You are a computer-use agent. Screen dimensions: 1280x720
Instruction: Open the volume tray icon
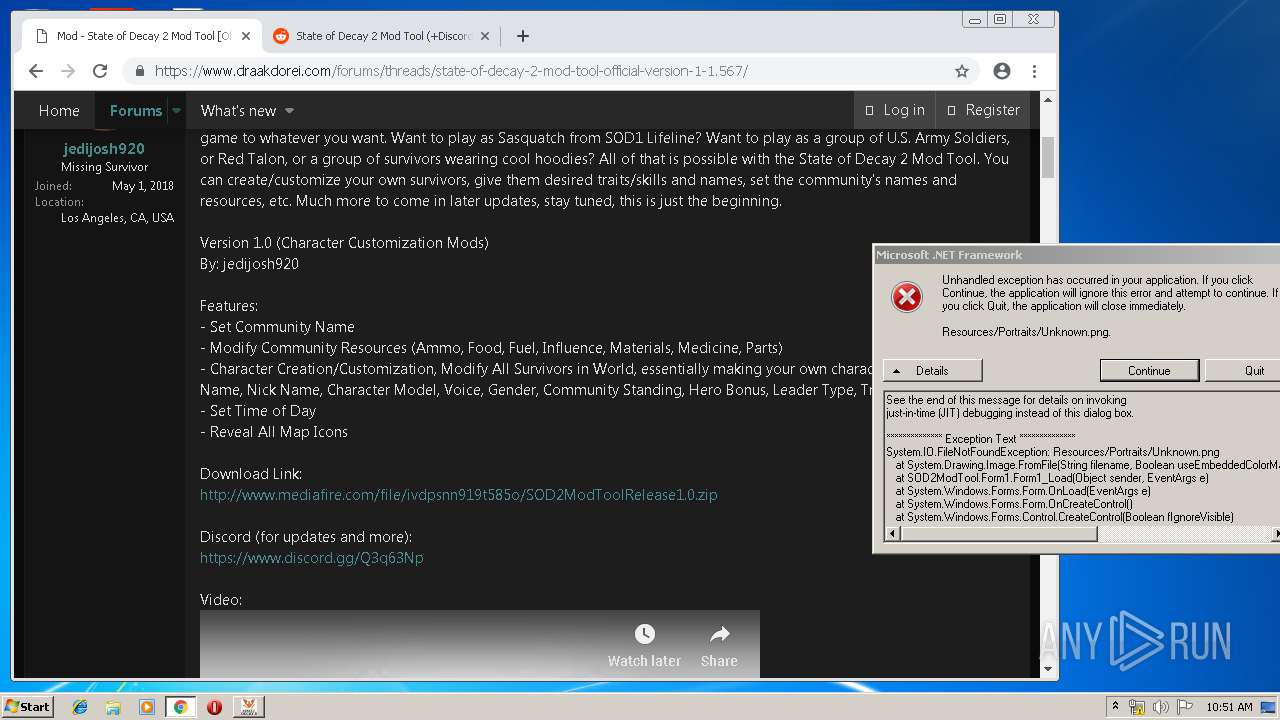(1161, 707)
